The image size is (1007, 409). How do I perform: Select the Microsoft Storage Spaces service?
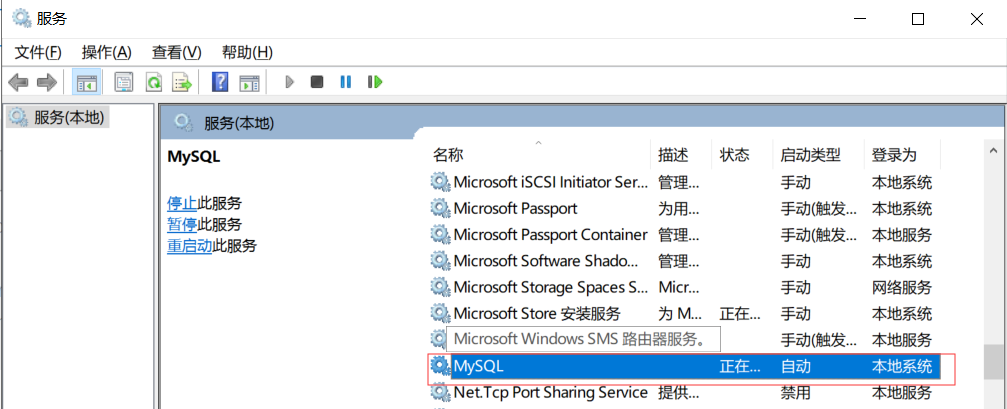[684, 288]
